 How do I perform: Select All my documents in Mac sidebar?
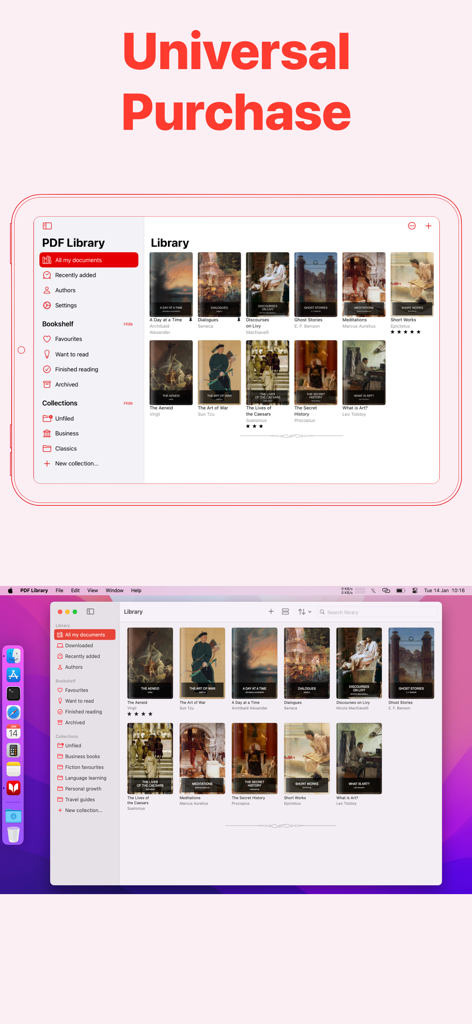[85, 635]
